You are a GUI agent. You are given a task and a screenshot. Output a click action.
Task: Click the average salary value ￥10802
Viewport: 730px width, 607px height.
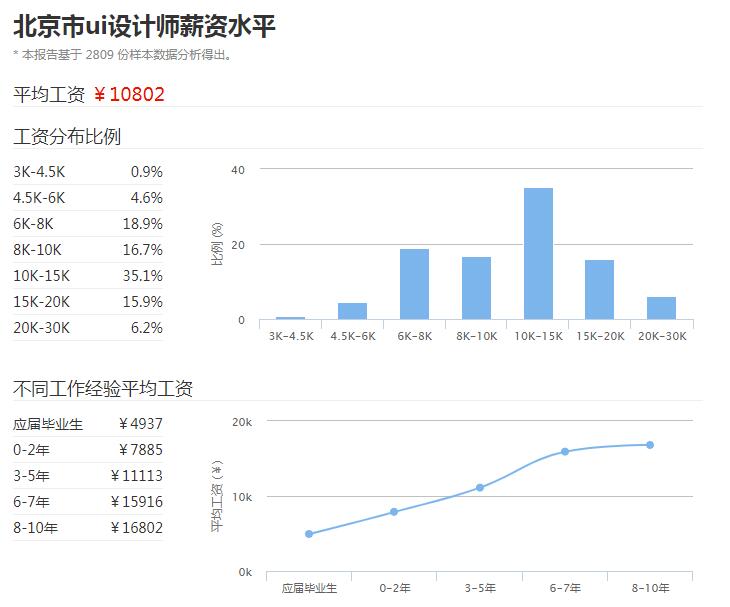coord(129,94)
